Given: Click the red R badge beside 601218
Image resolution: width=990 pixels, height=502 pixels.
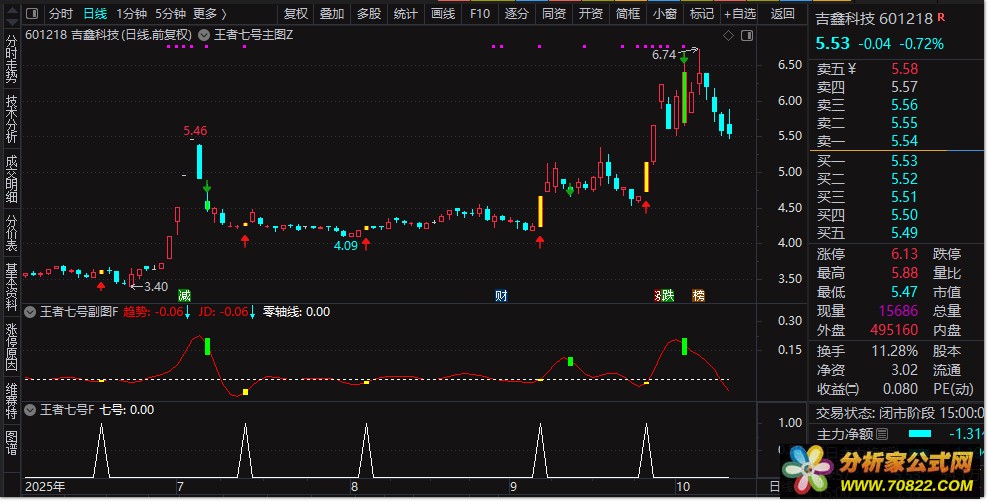Looking at the screenshot, I should [x=941, y=18].
